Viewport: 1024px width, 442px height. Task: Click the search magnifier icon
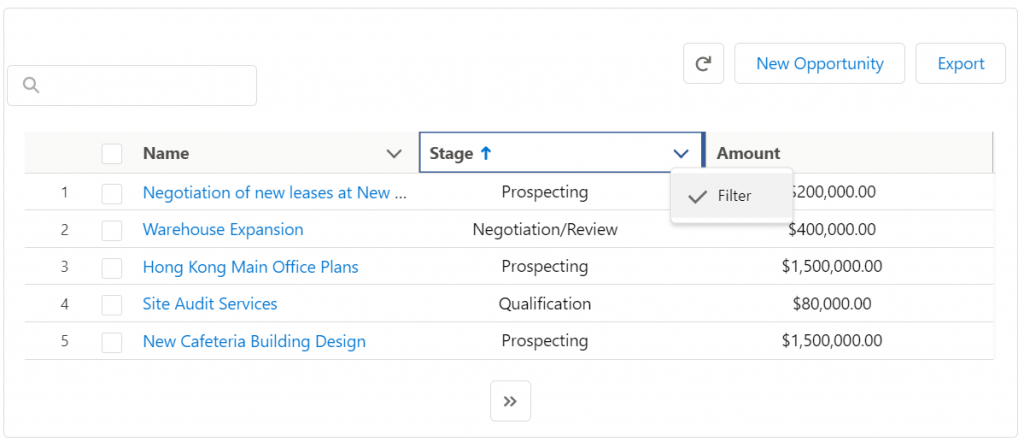pyautogui.click(x=31, y=85)
